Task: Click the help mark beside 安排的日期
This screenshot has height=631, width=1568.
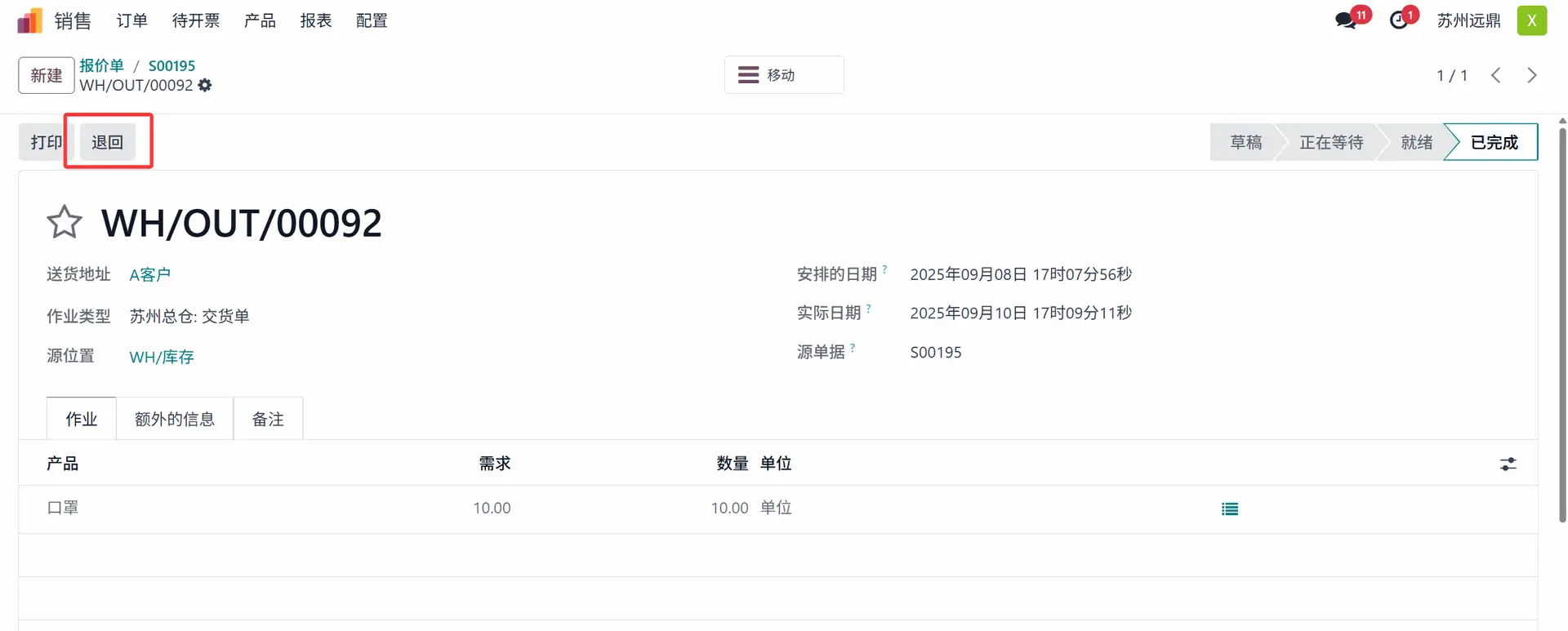Action: [884, 269]
